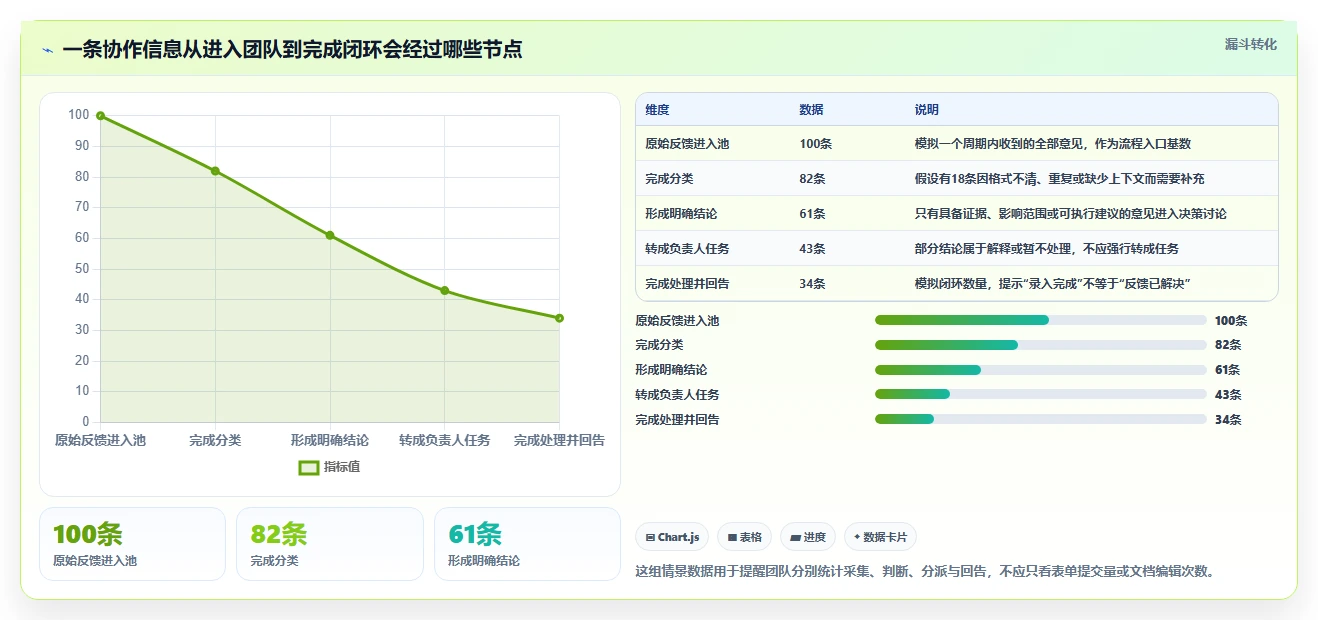This screenshot has height=620, width=1318.
Task: Click the heading 一条协作信息从进入团队到完成闭环
Action: [292, 49]
